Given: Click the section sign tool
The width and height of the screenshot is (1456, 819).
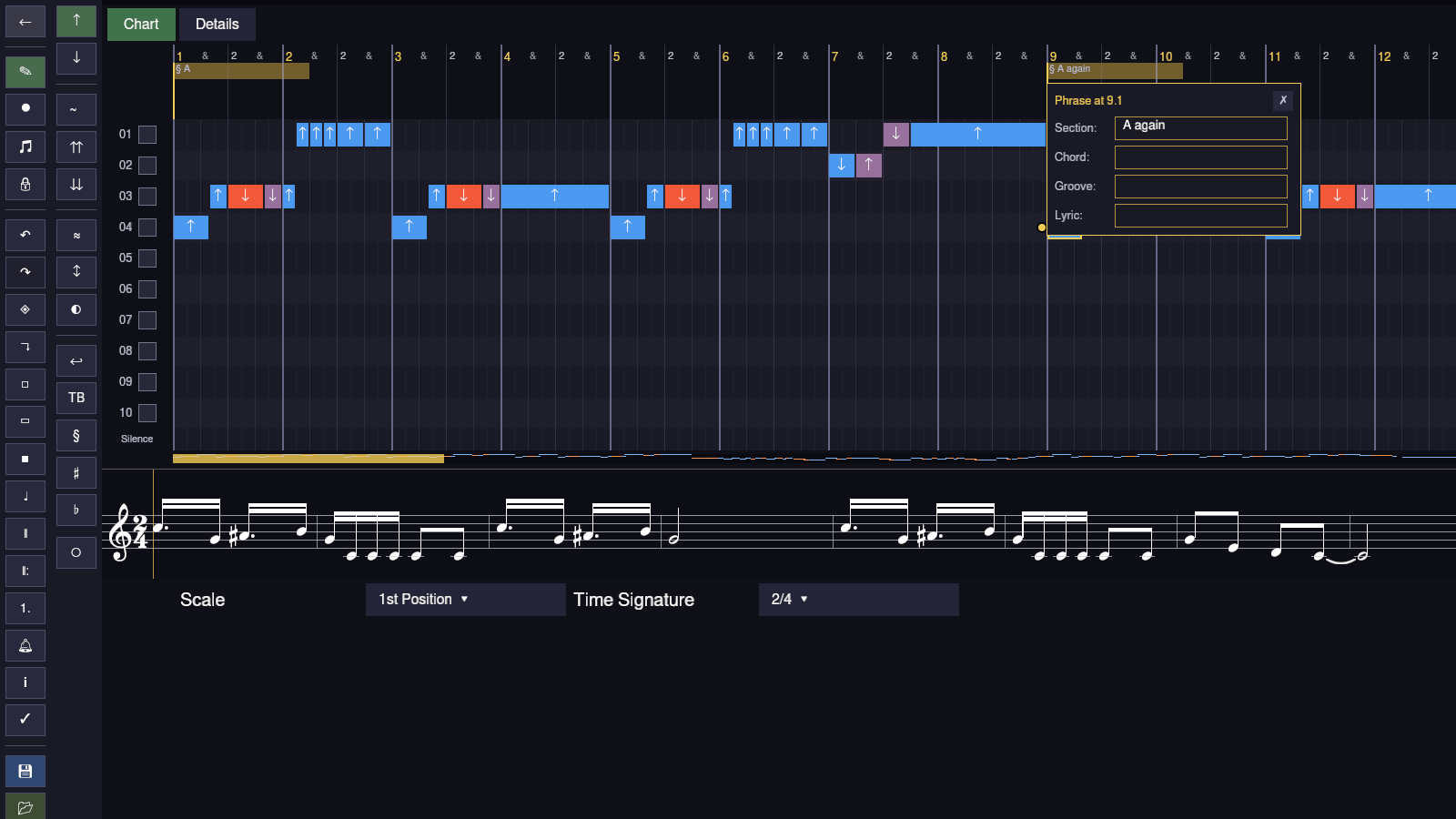Looking at the screenshot, I should (x=76, y=436).
